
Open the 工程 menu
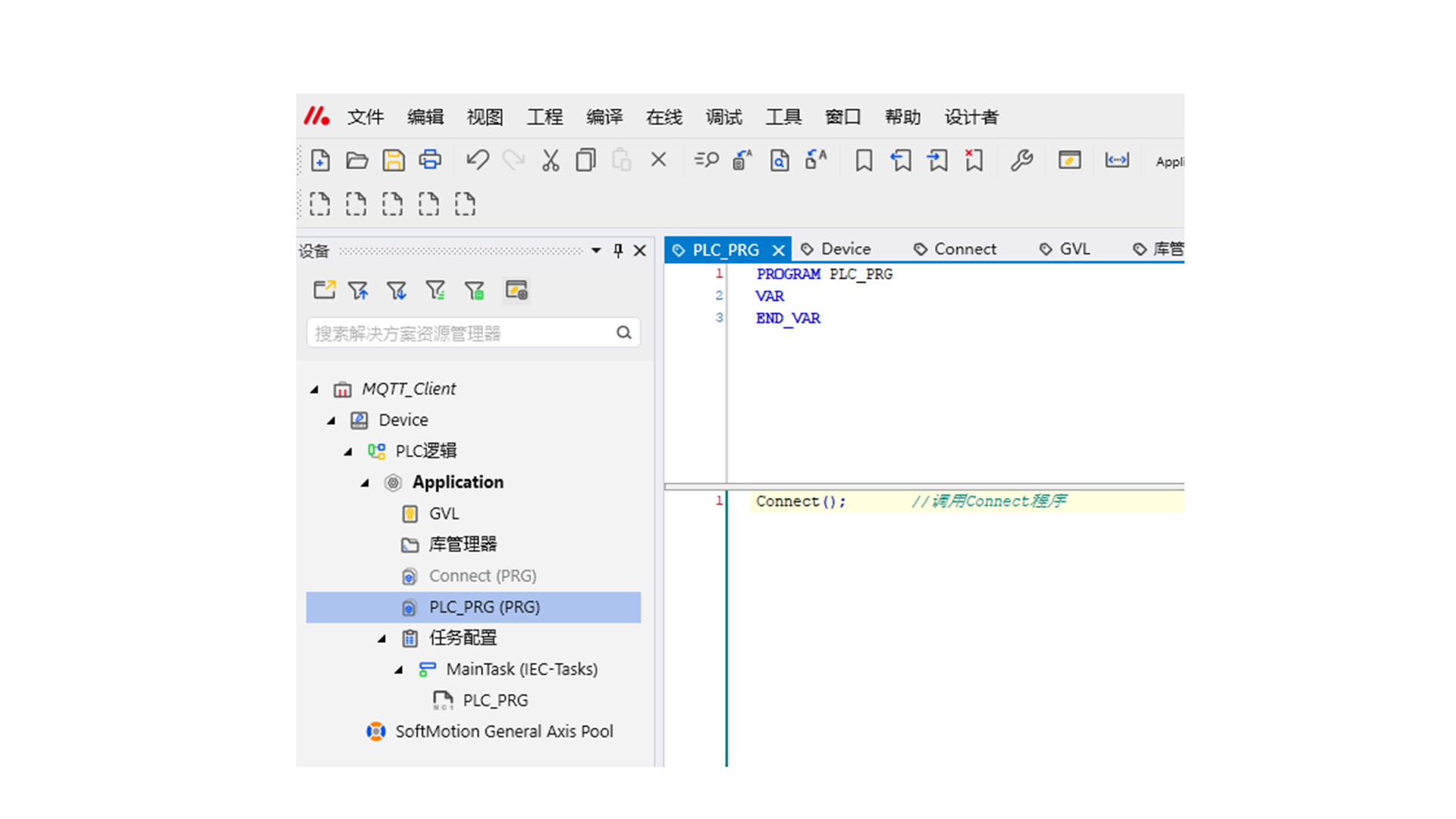544,117
